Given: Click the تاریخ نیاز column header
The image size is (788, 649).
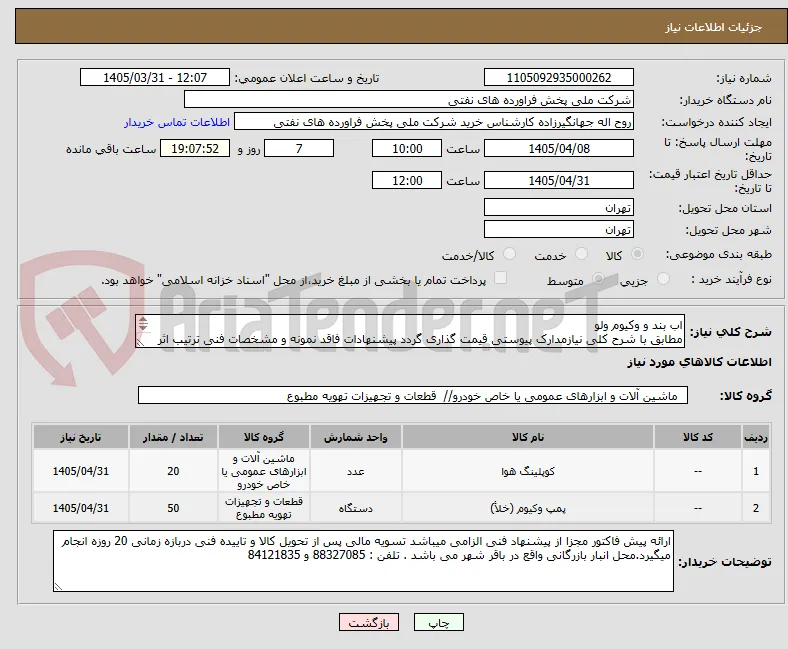Looking at the screenshot, I should 81,437.
